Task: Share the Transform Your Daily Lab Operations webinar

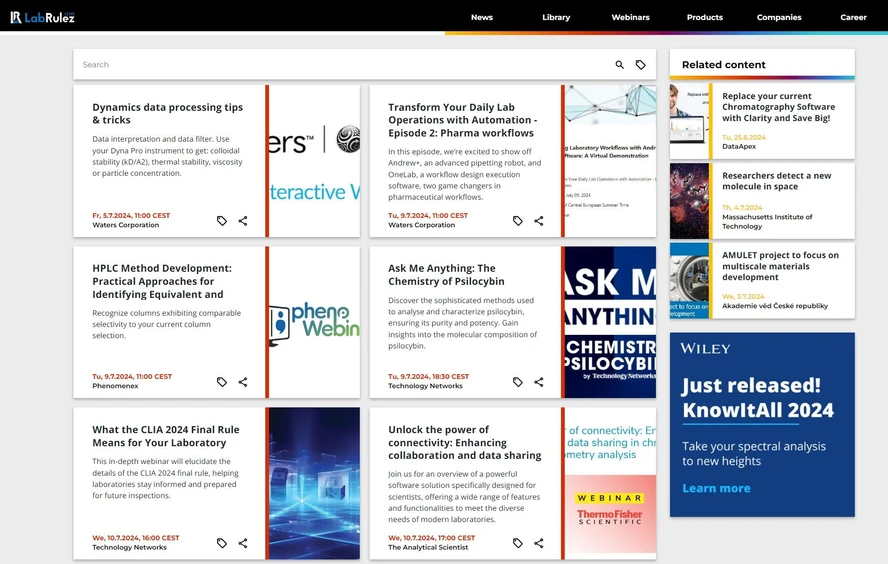Action: 539,221
